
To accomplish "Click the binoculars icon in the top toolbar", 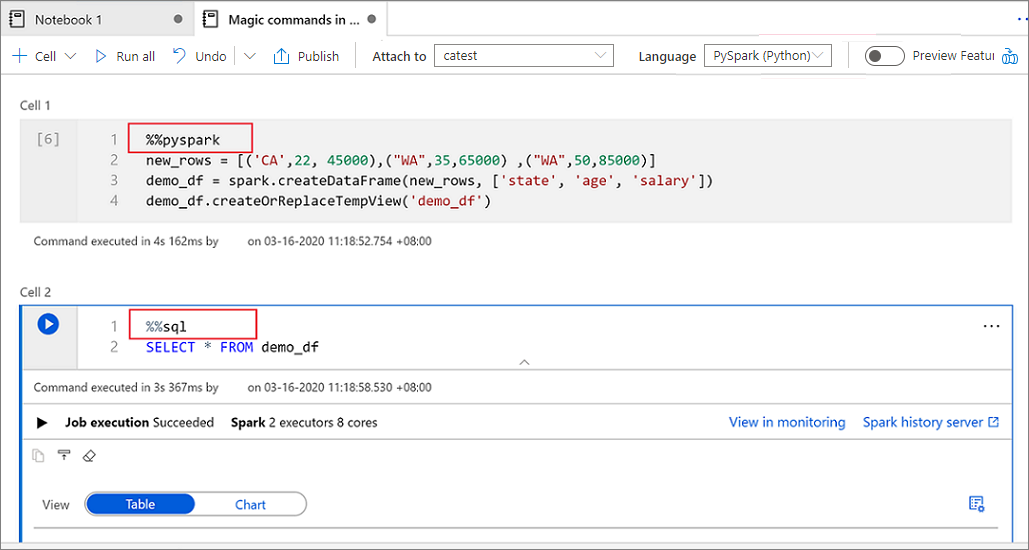I will [1010, 56].
